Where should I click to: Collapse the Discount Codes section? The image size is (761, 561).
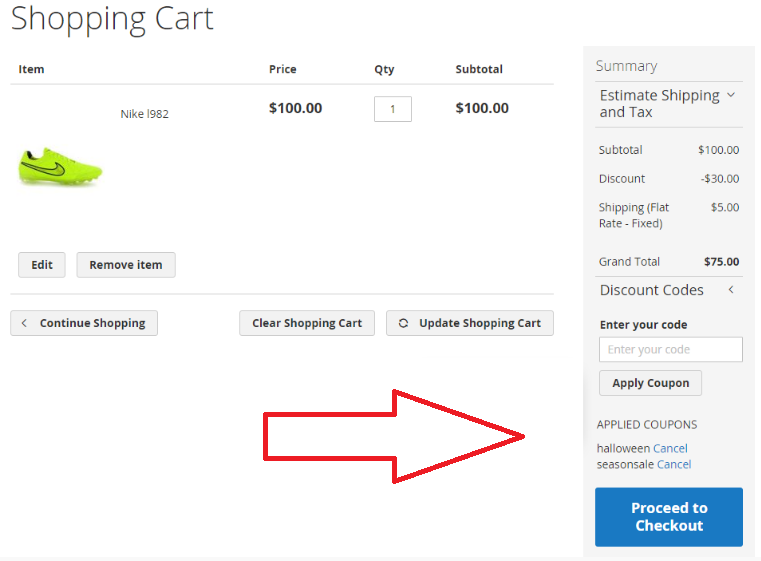pos(651,290)
